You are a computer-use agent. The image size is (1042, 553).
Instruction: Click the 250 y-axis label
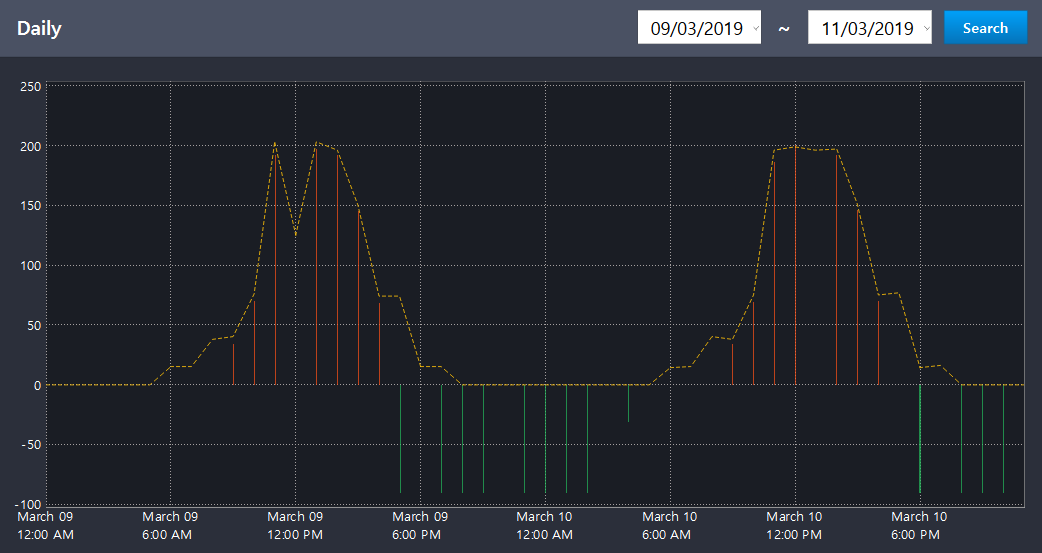point(30,86)
